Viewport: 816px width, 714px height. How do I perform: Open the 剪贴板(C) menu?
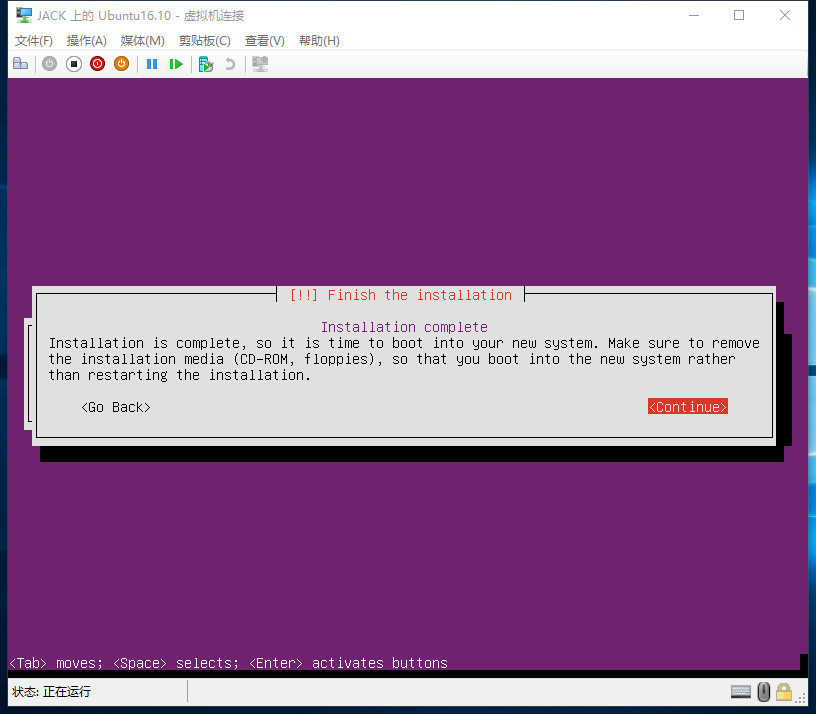[x=205, y=41]
